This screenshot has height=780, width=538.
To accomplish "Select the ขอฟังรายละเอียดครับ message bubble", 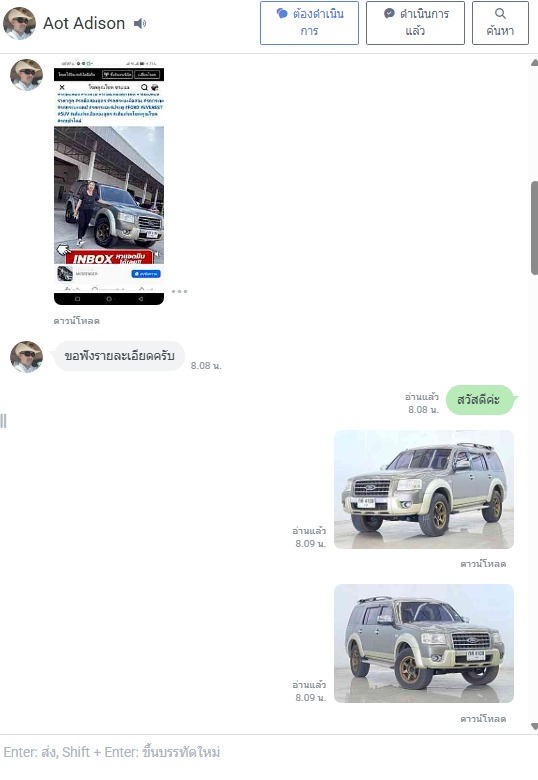I will pyautogui.click(x=119, y=356).
